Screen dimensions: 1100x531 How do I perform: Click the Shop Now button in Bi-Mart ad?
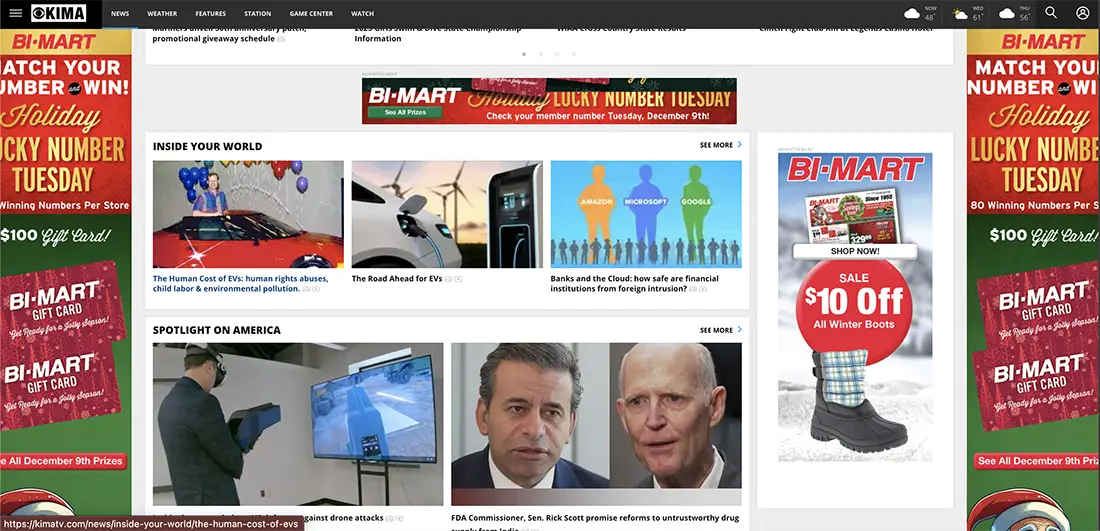(x=854, y=251)
